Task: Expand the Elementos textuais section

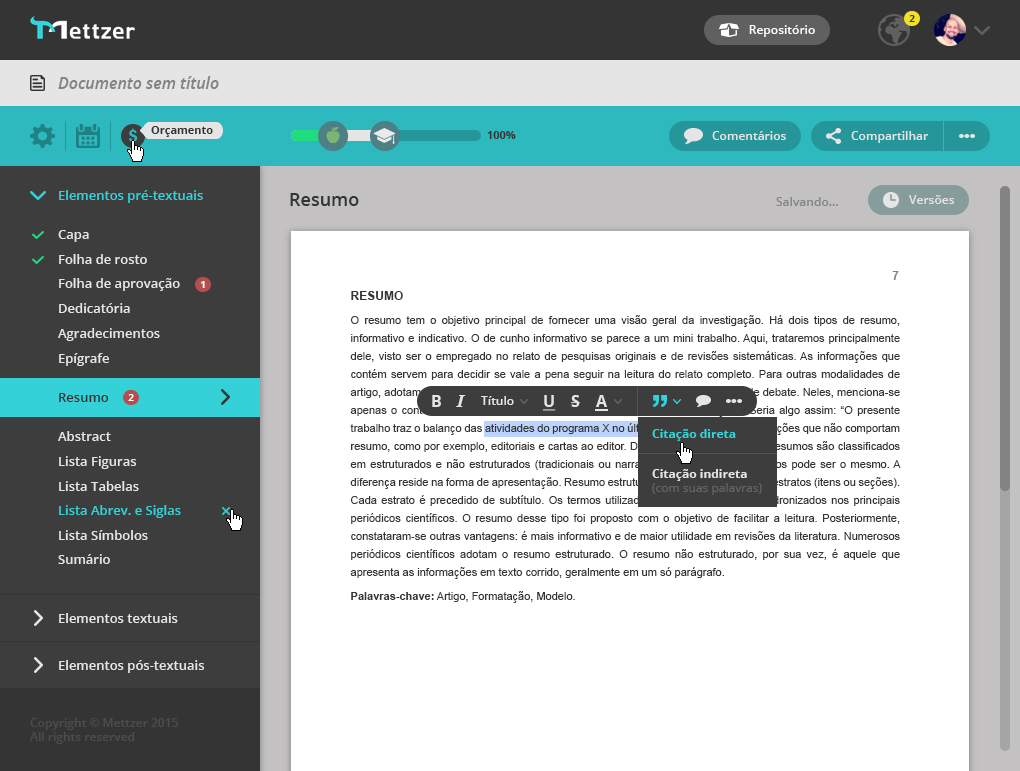Action: 117,618
